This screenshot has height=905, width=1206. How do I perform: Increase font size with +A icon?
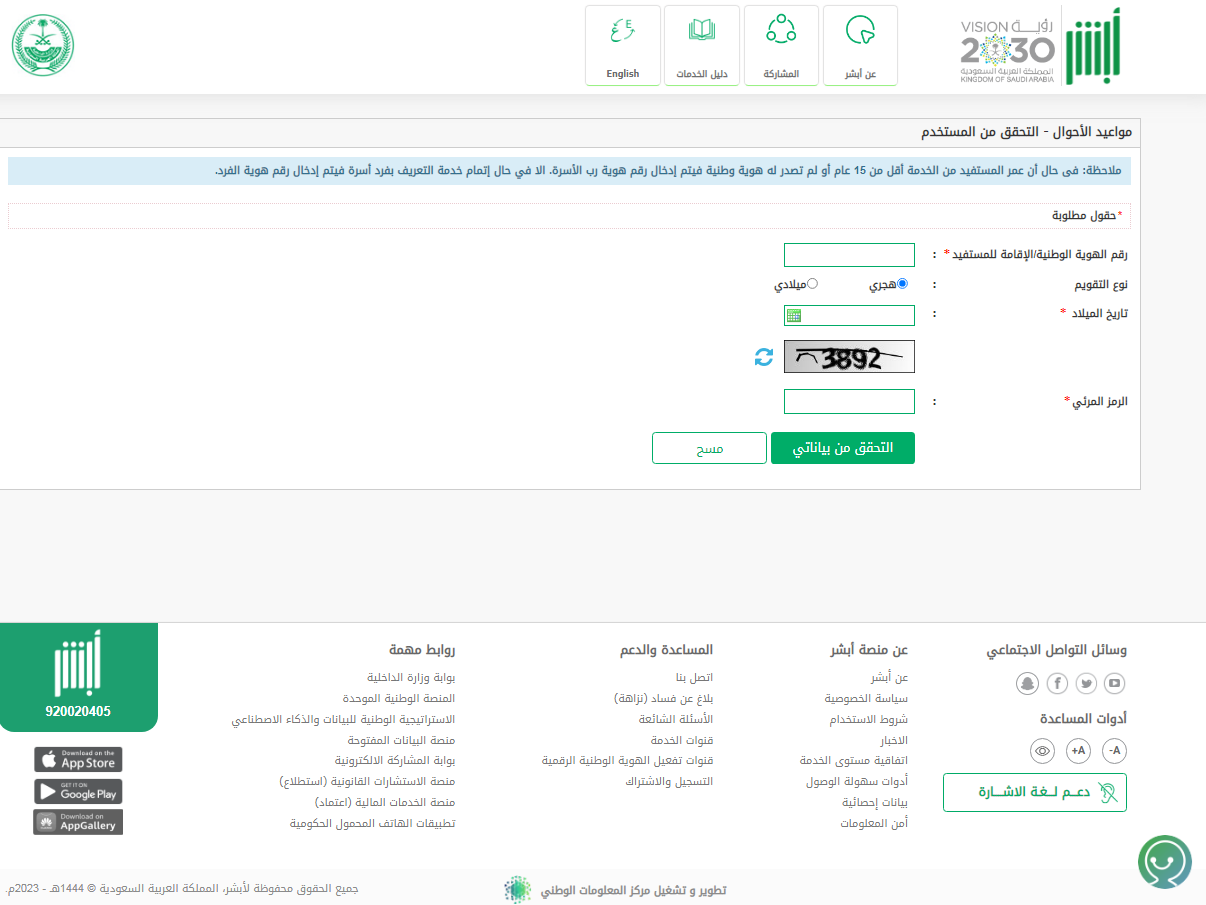click(1078, 750)
